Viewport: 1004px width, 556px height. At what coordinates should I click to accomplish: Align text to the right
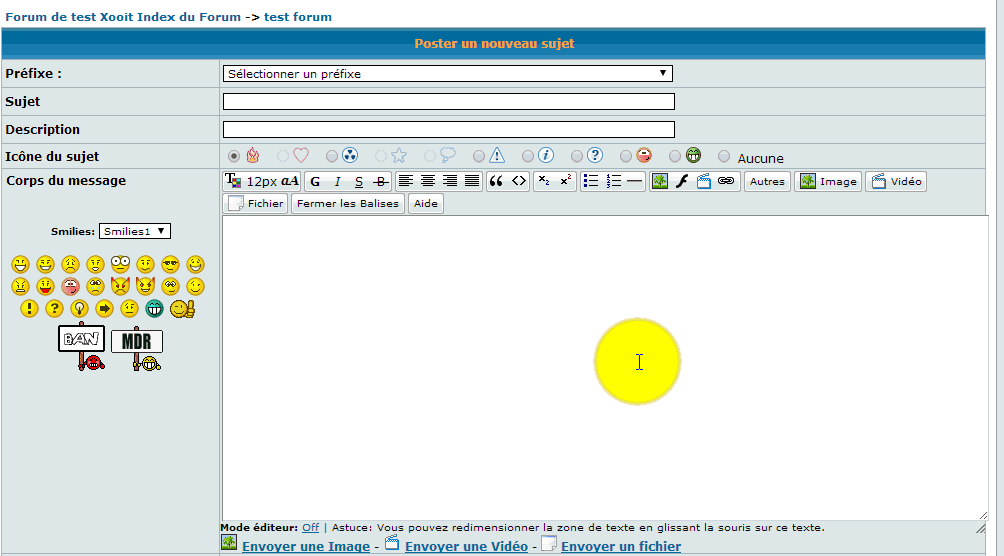pos(450,181)
